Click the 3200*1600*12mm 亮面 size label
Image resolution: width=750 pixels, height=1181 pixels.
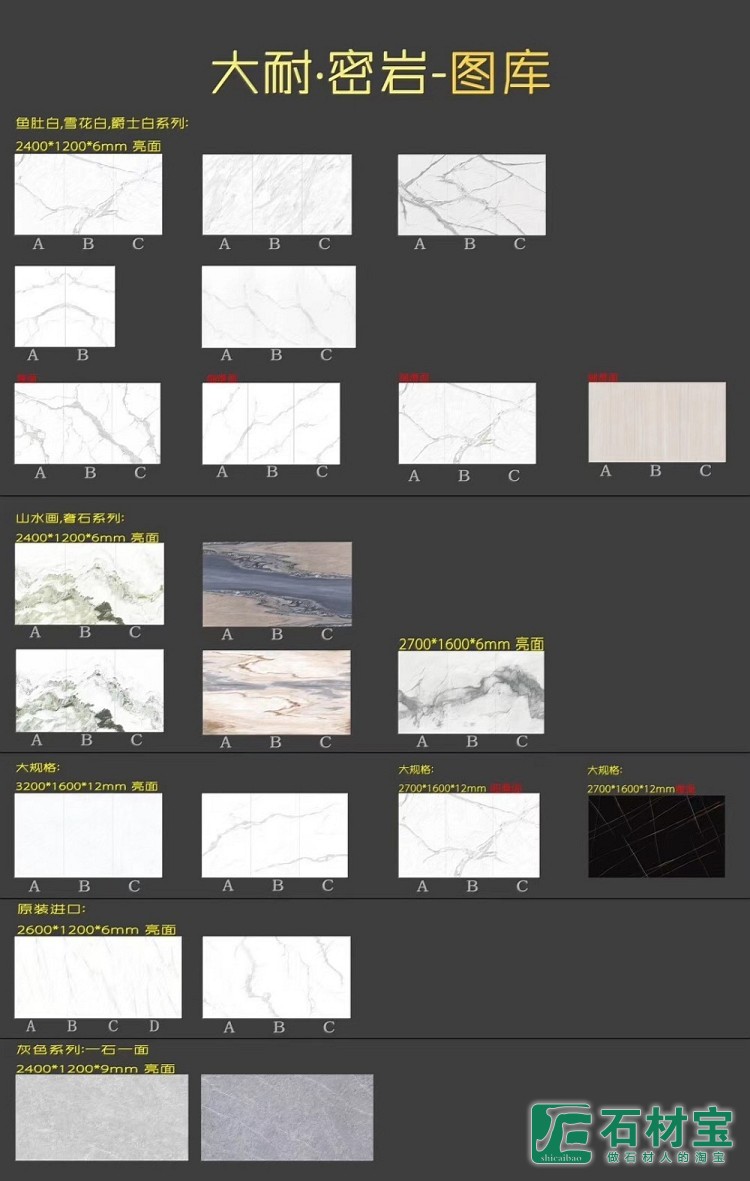point(86,786)
